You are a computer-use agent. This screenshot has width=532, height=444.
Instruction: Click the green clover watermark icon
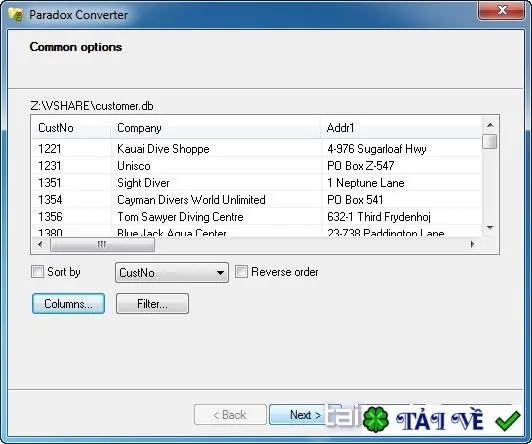376,420
